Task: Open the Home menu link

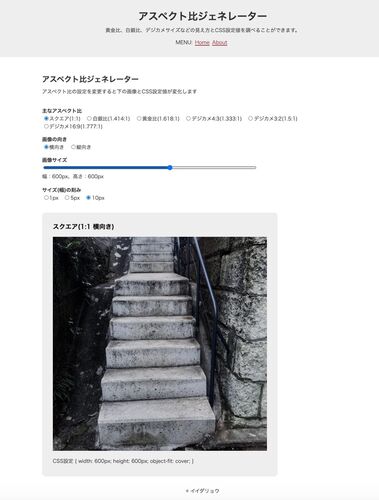Action: (202, 43)
